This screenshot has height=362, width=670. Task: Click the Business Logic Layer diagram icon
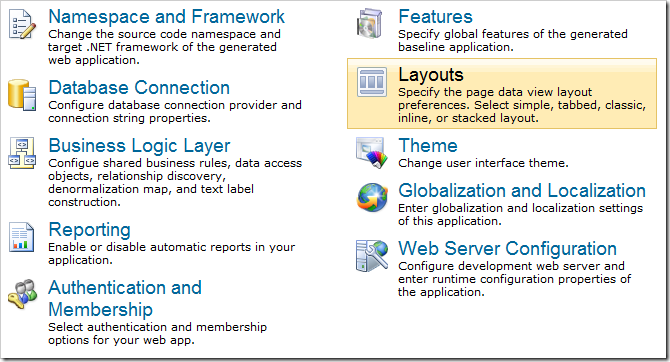pyautogui.click(x=21, y=153)
